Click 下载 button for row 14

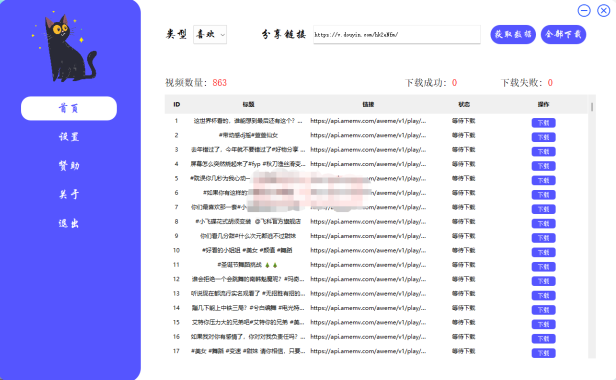[543, 310]
